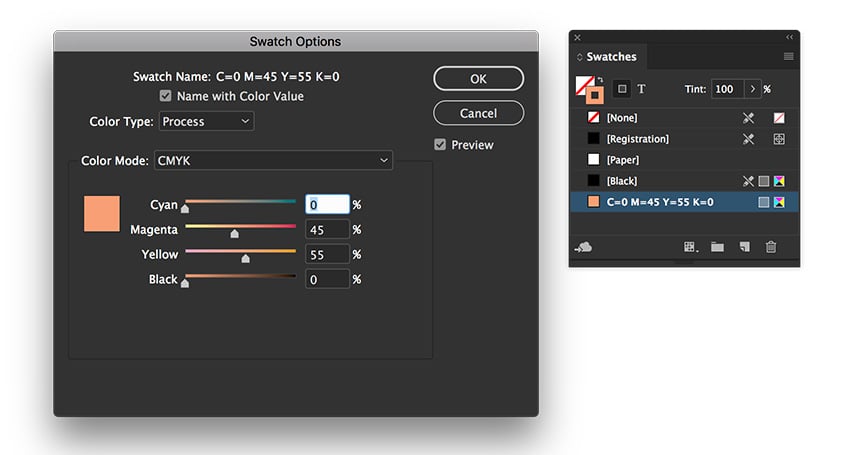Open the Color Mode dropdown

pos(273,160)
